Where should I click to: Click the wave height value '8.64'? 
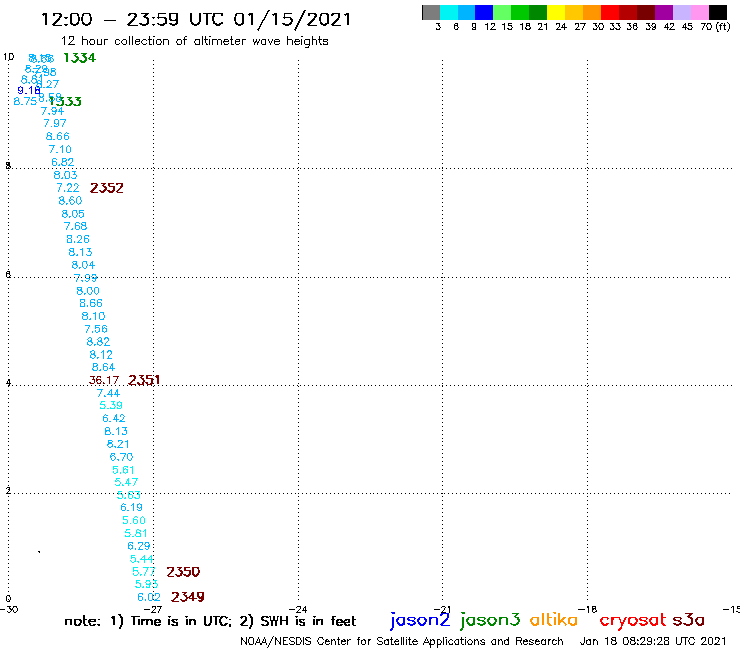pos(103,367)
